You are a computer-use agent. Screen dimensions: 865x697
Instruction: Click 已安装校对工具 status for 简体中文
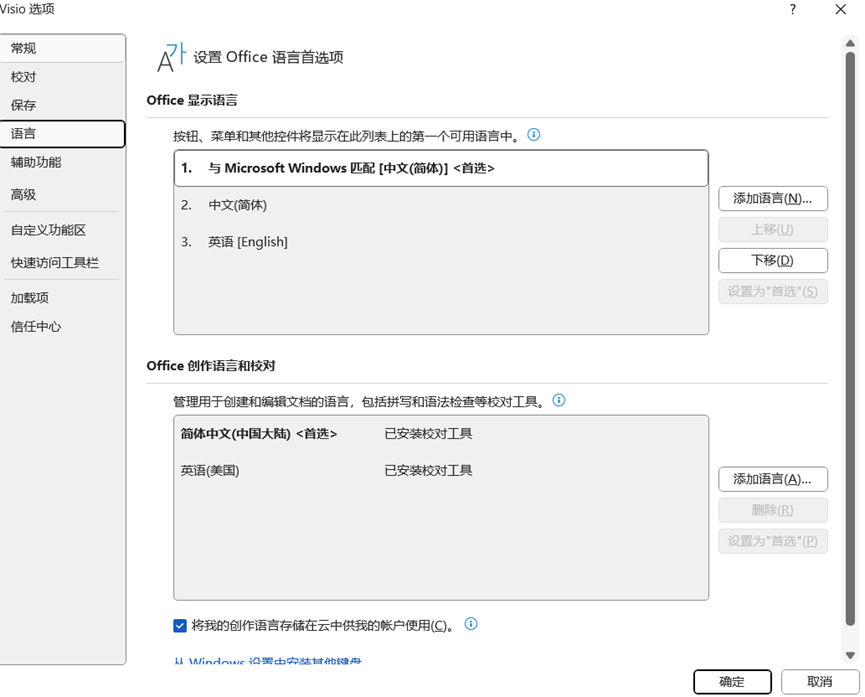pos(428,434)
